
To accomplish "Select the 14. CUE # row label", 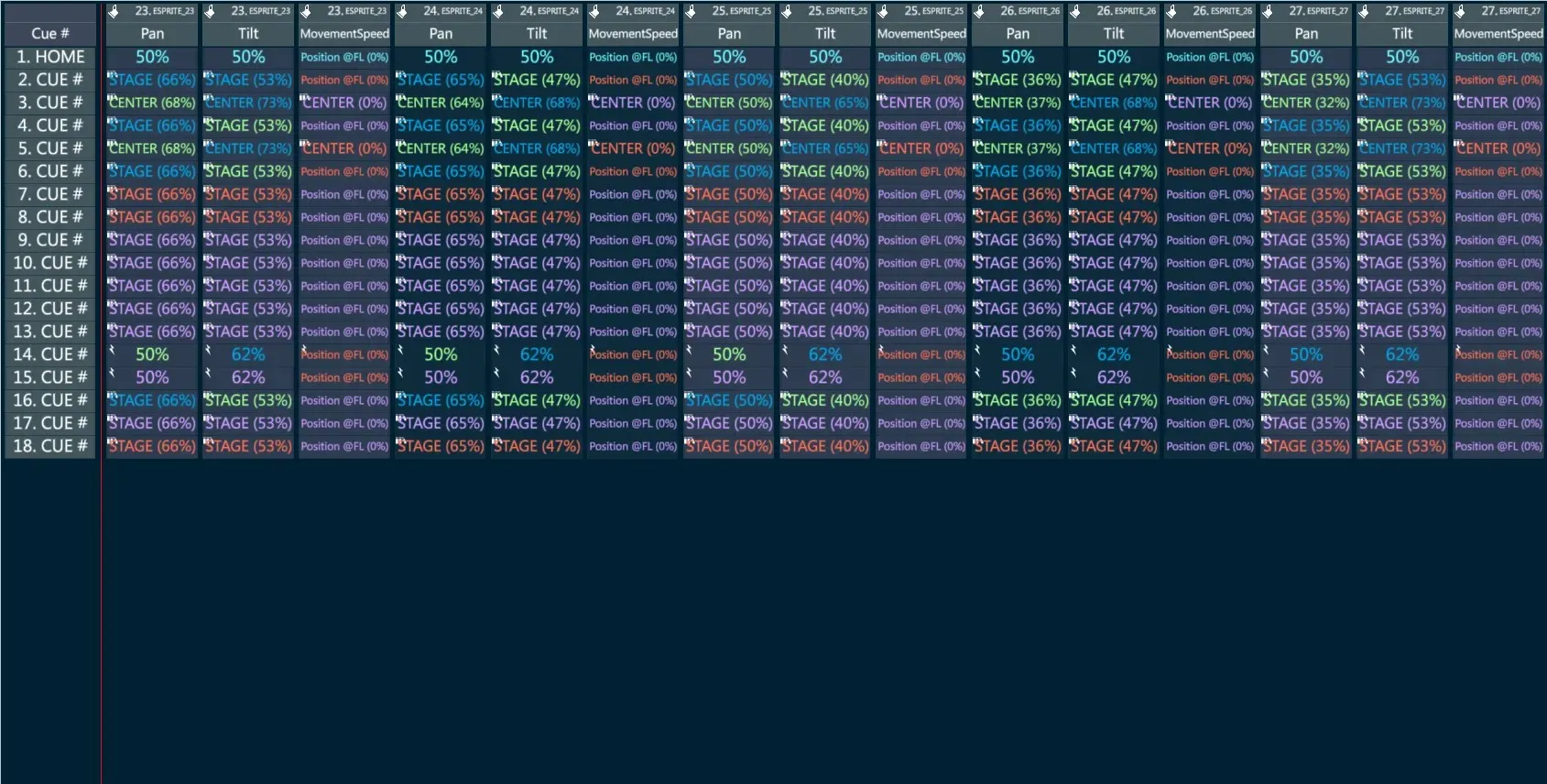I will 50,354.
